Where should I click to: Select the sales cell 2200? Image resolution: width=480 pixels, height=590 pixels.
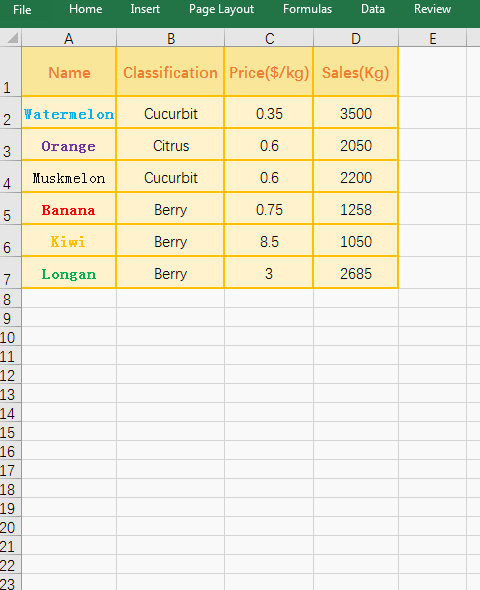[x=355, y=177]
